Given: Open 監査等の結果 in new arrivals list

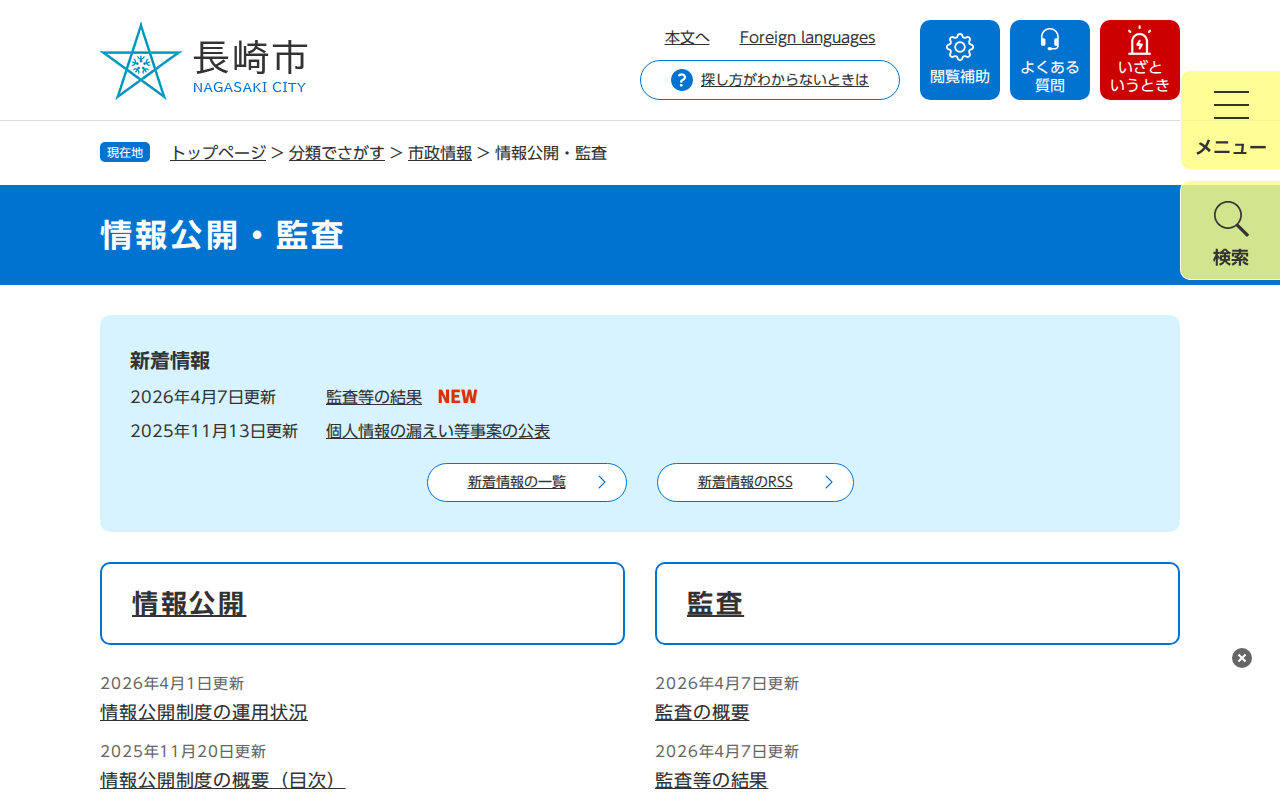Looking at the screenshot, I should click(374, 397).
